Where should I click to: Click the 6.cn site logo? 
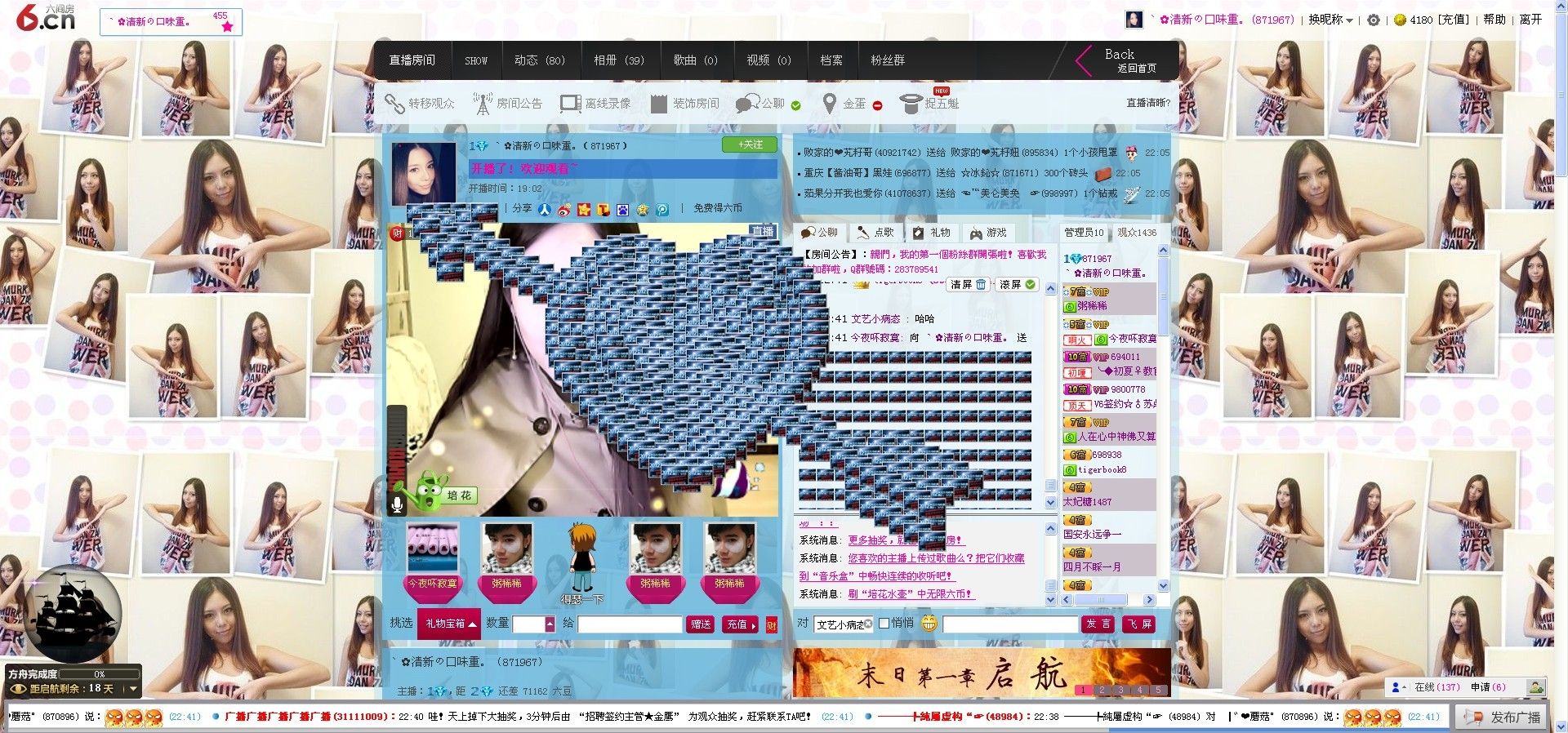click(46, 17)
